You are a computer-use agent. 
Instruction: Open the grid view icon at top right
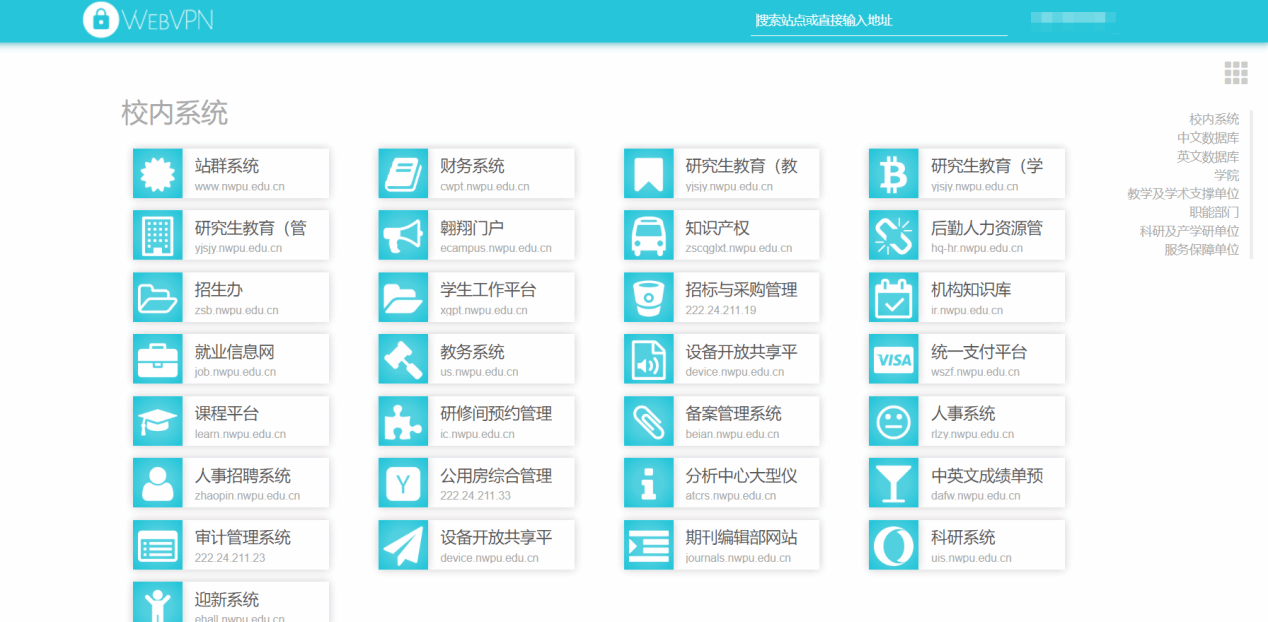pos(1236,72)
